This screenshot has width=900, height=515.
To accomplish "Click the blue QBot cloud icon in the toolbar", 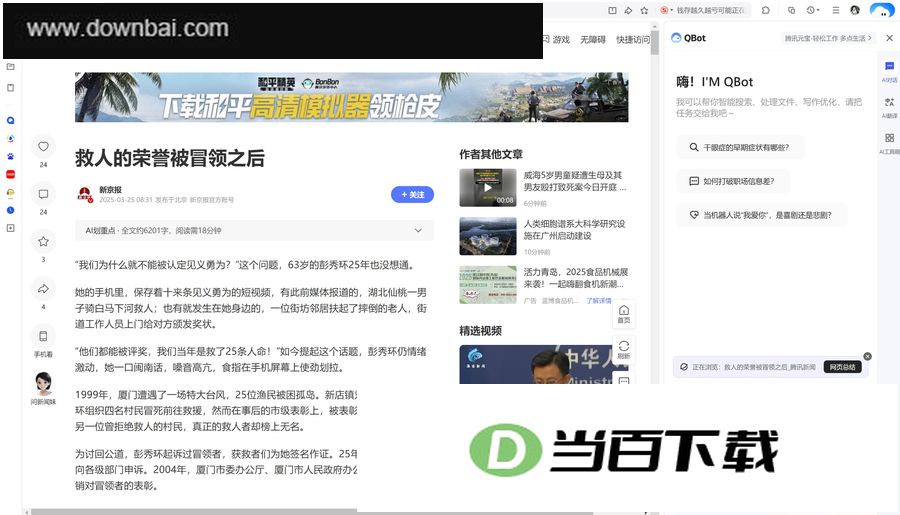I will pyautogui.click(x=882, y=10).
